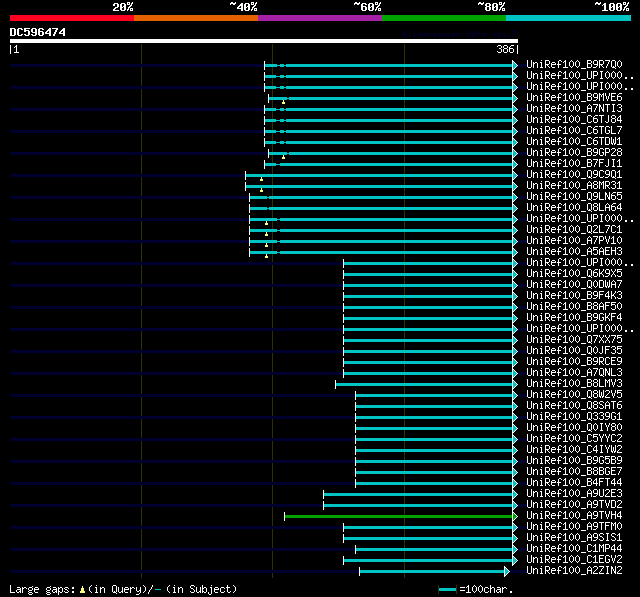Open hit UniRef100_Q8LA64
Screen dimensions: 640x597
tap(574, 208)
